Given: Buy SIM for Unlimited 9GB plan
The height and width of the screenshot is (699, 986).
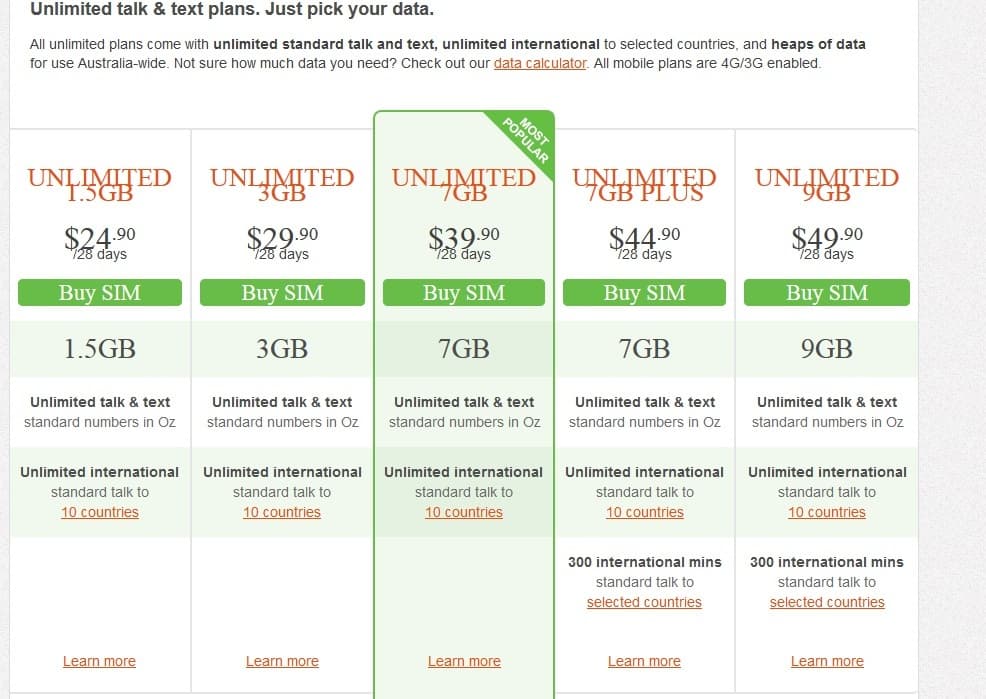Looking at the screenshot, I should point(827,293).
